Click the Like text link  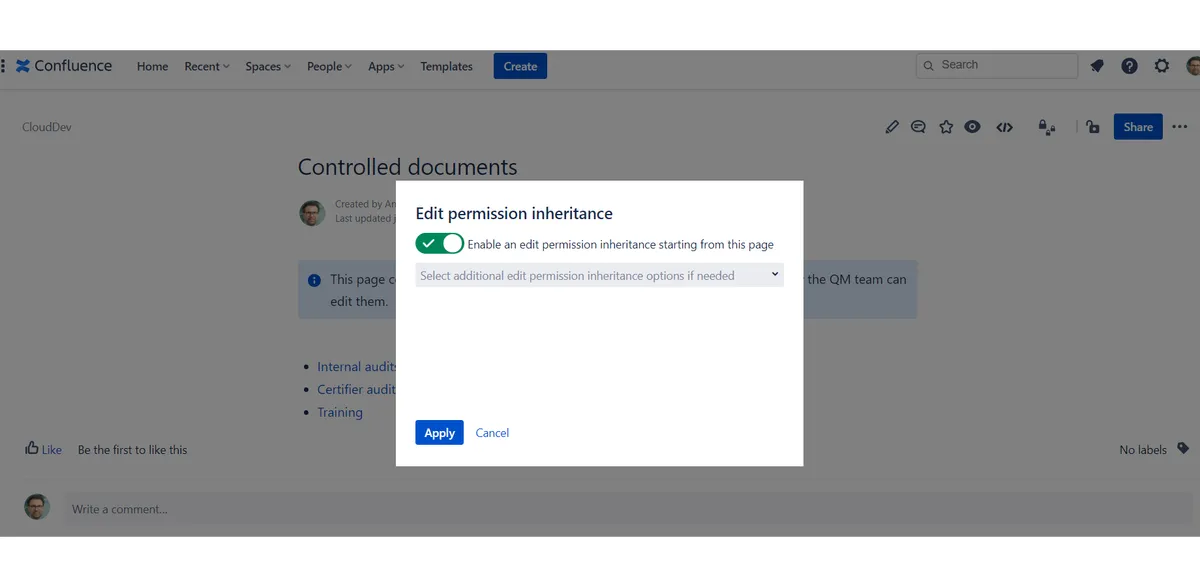52,450
